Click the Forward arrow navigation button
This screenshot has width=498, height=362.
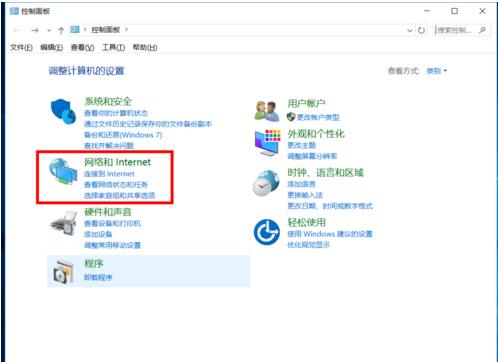click(x=35, y=30)
